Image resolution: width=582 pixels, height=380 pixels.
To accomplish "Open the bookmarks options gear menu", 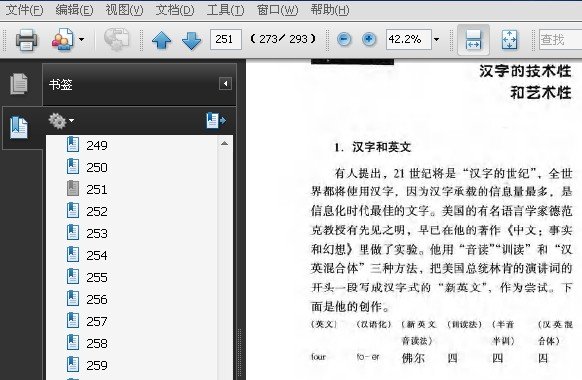I will (61, 121).
